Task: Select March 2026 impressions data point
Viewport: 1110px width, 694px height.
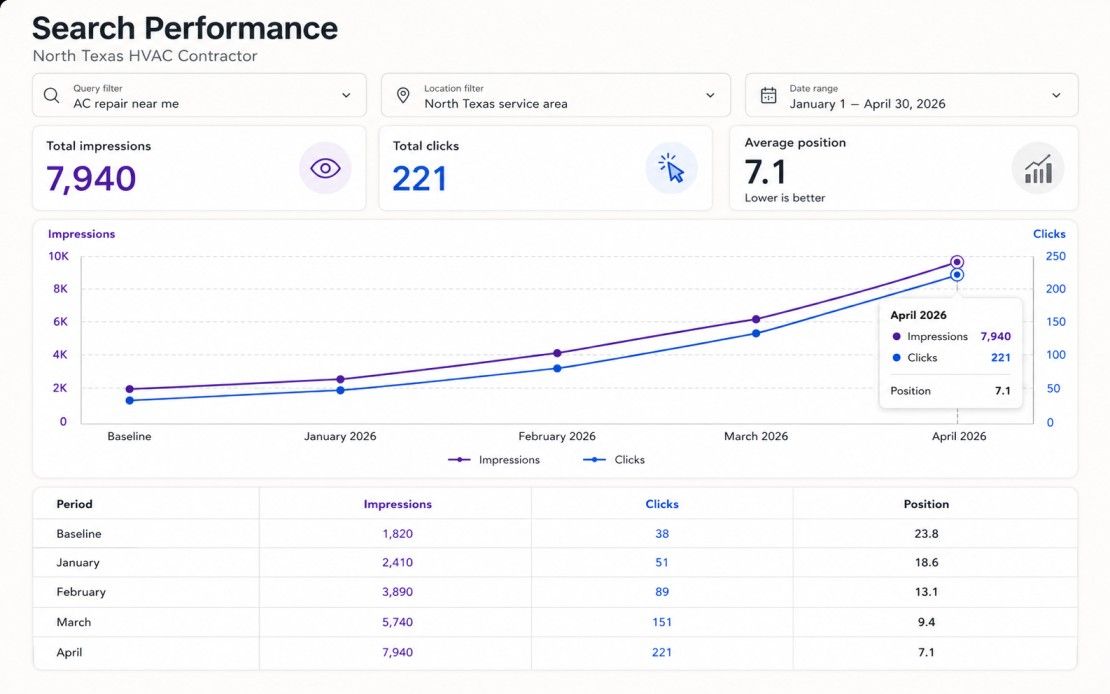Action: click(x=756, y=319)
